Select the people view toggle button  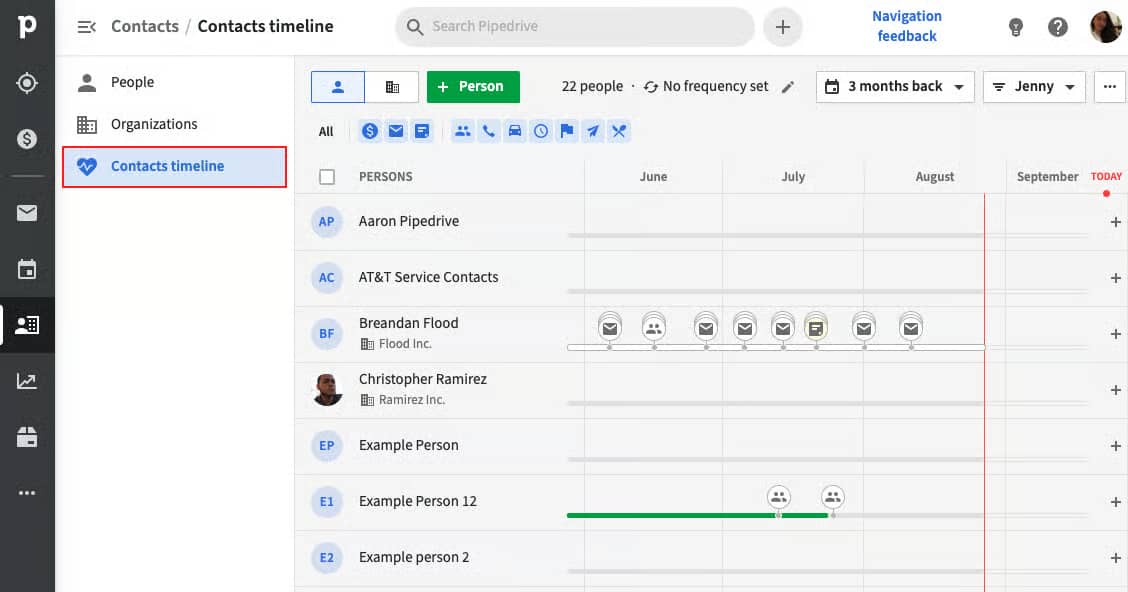[337, 87]
